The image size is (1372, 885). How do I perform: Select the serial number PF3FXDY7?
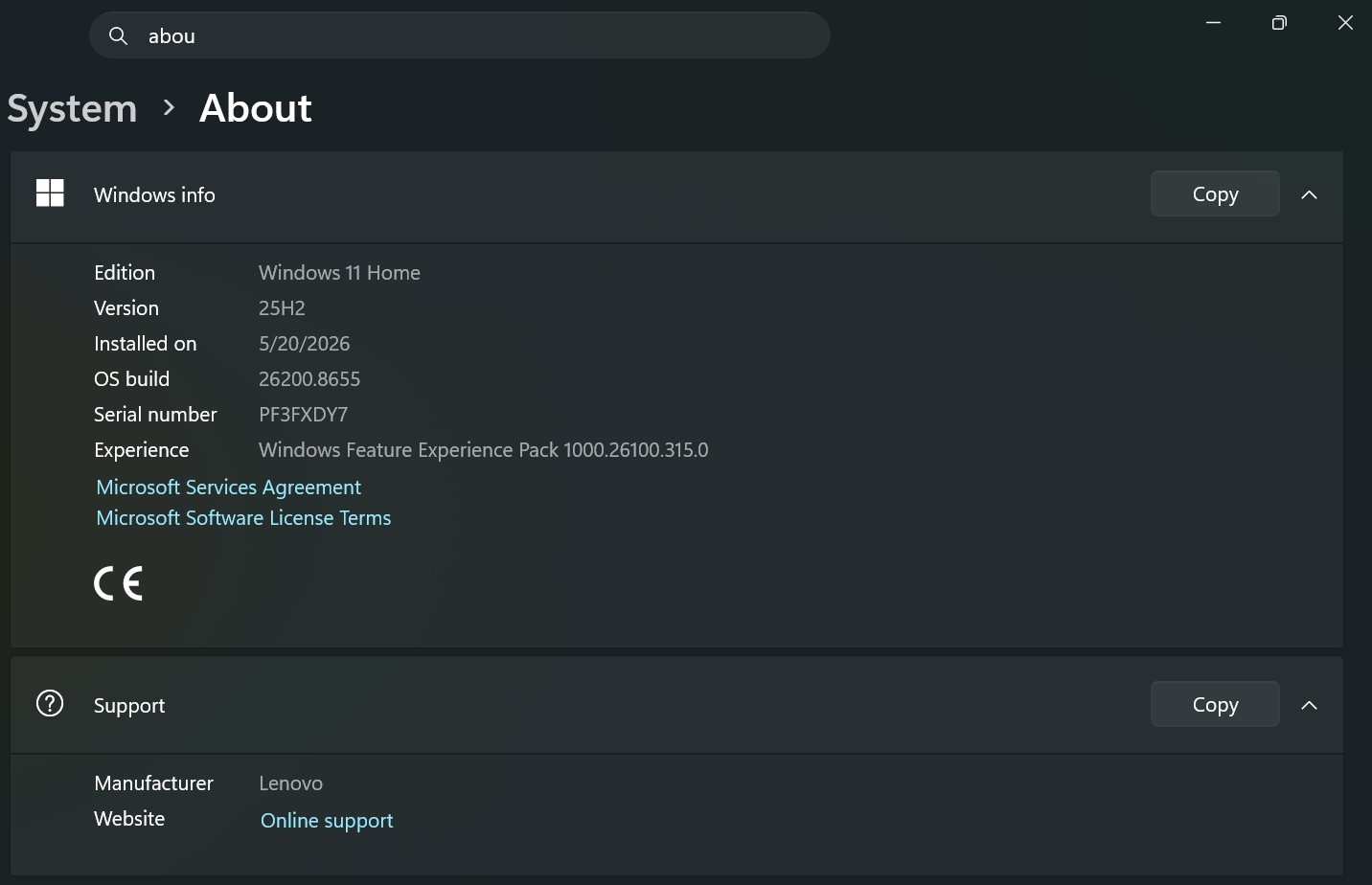[303, 415]
